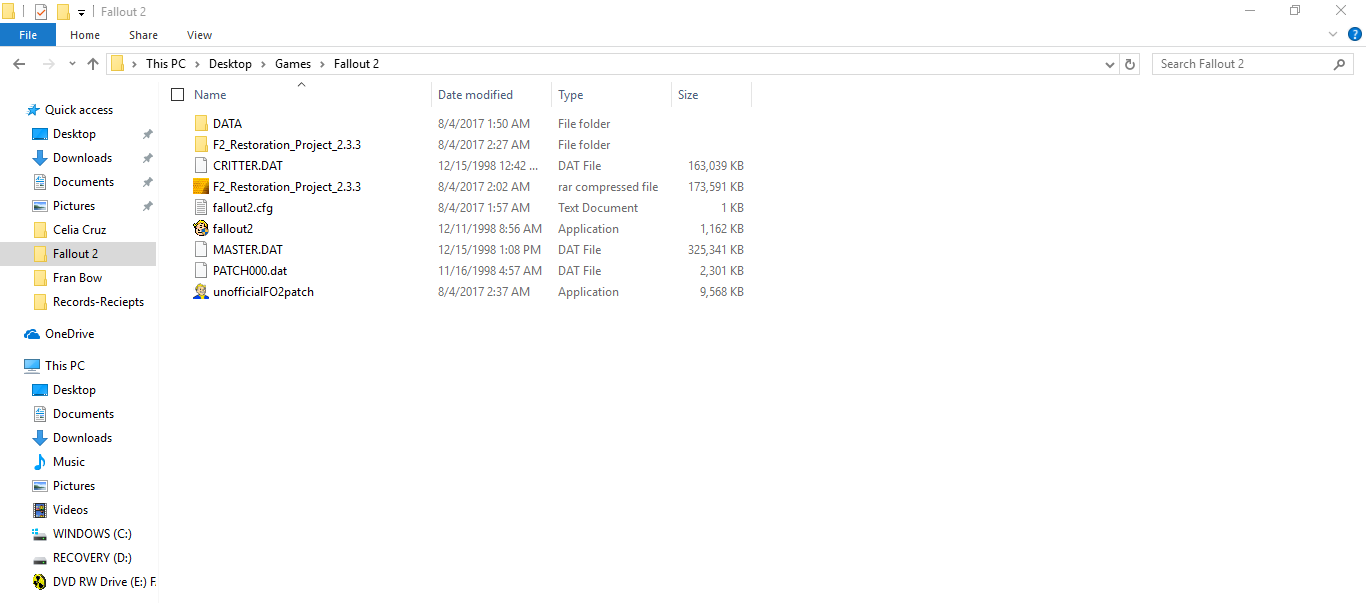Open Documents under This PC in sidebar
This screenshot has width=1366, height=603.
83,414
